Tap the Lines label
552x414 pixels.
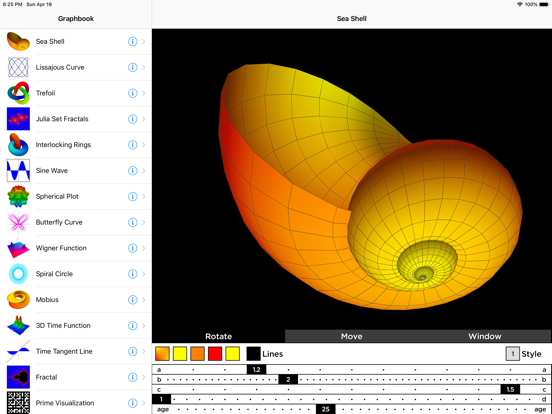[272, 354]
